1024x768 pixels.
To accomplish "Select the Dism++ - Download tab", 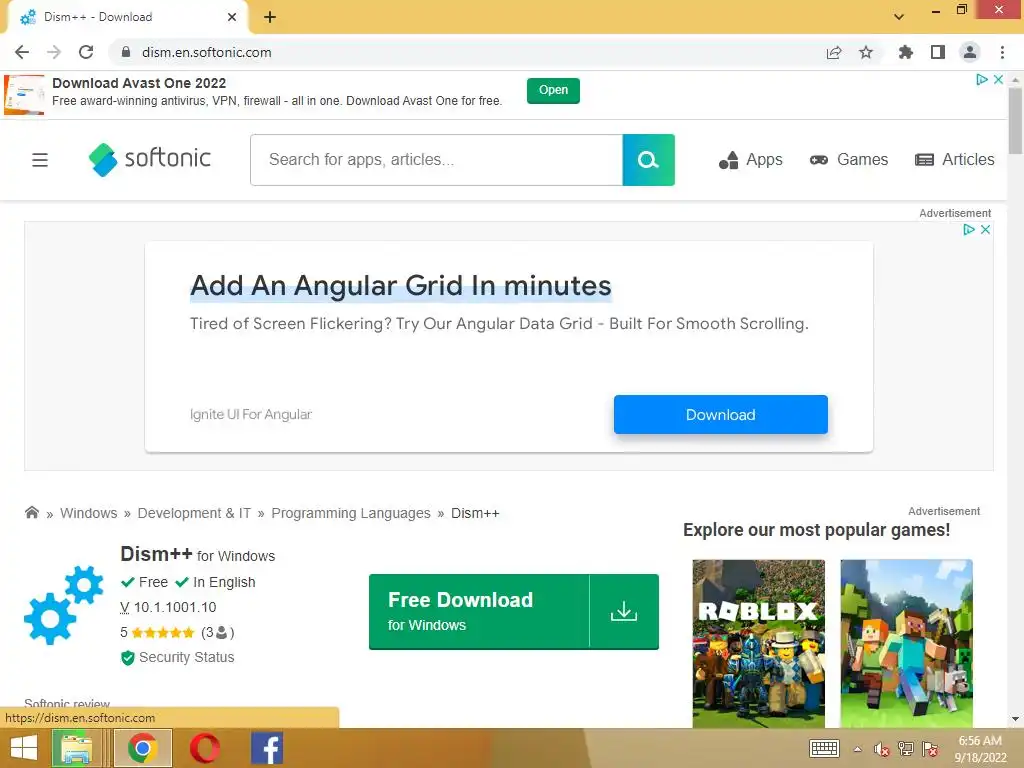I will [x=127, y=17].
